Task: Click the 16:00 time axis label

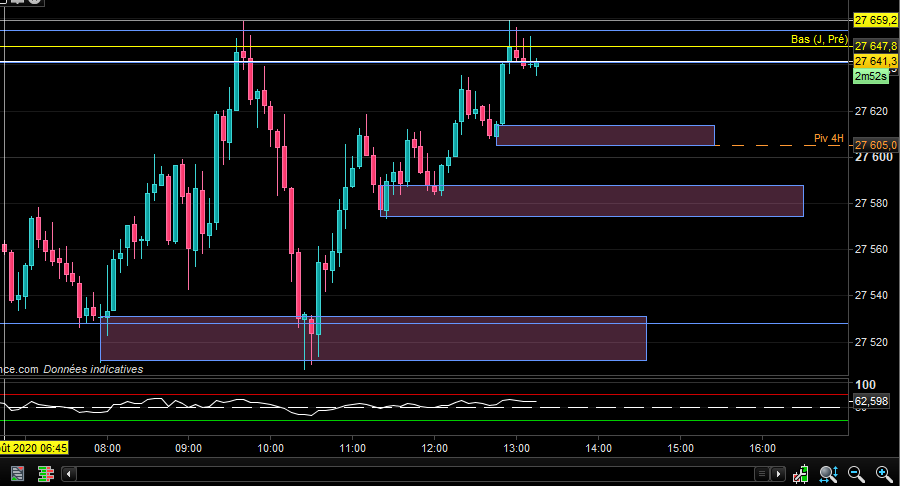Action: pos(762,448)
